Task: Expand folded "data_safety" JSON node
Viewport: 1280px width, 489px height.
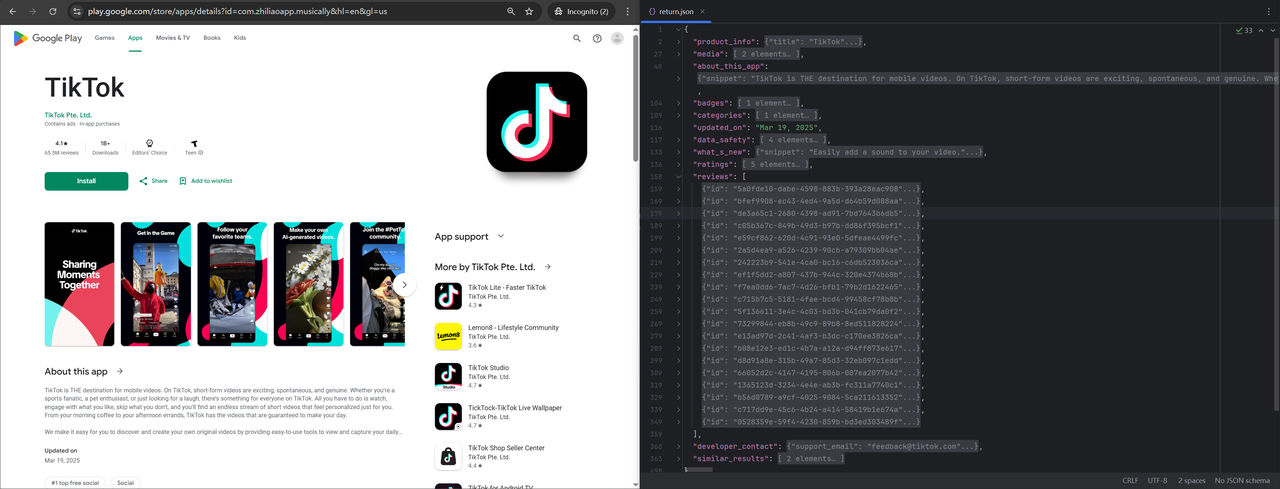Action: 679,140
